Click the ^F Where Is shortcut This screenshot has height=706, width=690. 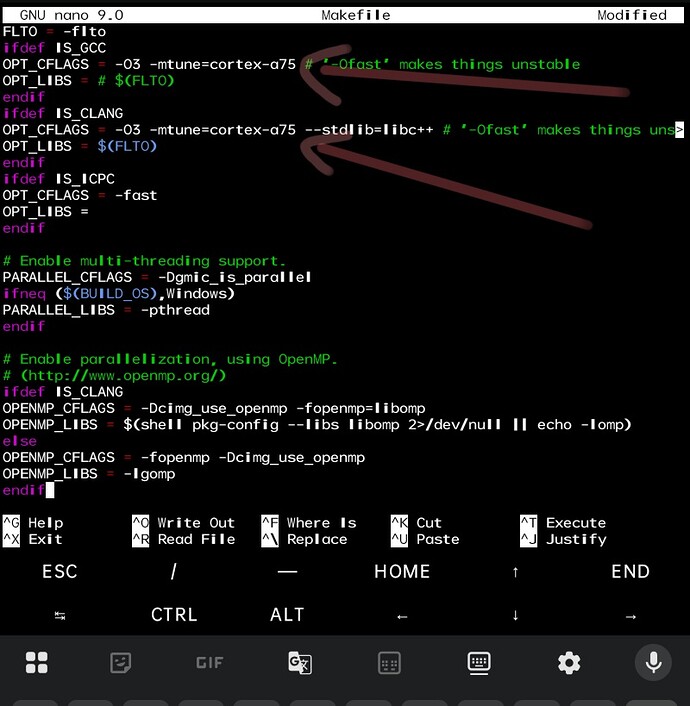coord(309,523)
